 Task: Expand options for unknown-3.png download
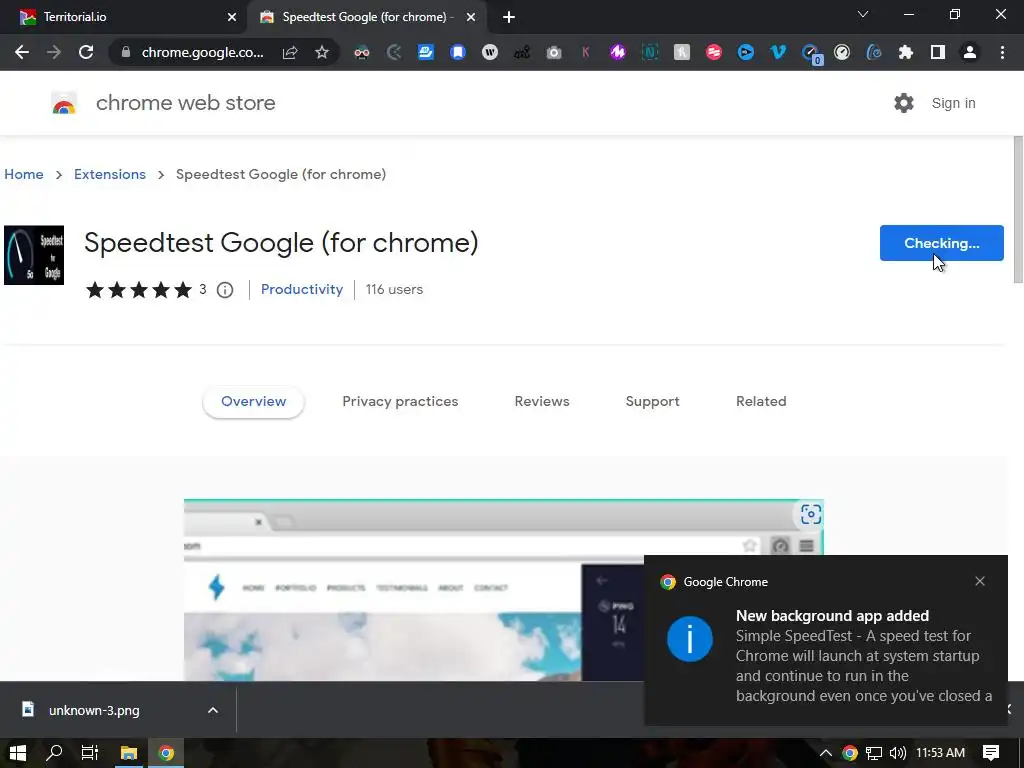[x=212, y=711]
